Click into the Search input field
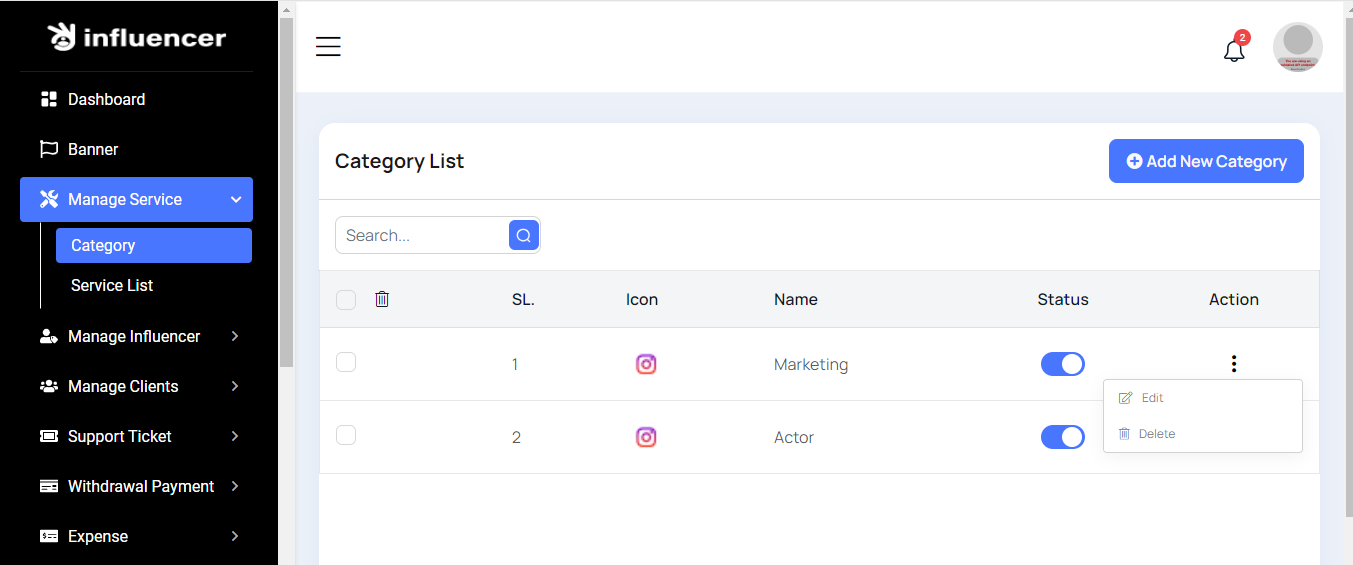This screenshot has width=1353, height=565. (x=422, y=235)
